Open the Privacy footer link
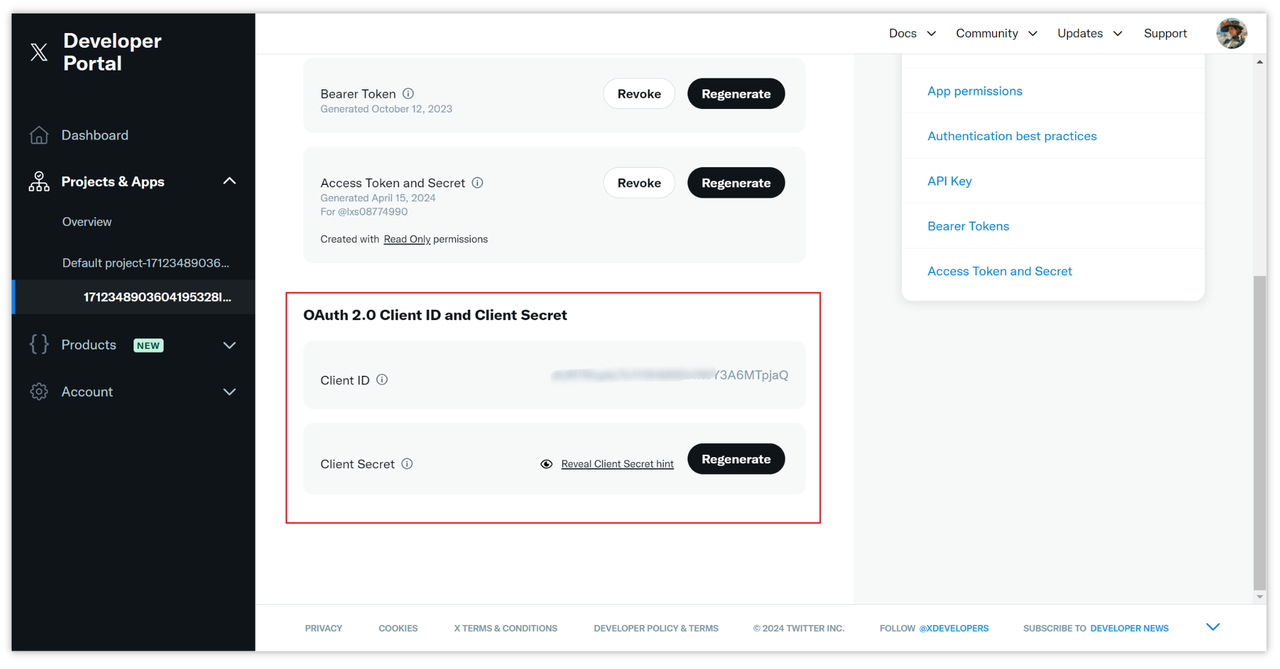This screenshot has width=1280, height=669. click(324, 628)
